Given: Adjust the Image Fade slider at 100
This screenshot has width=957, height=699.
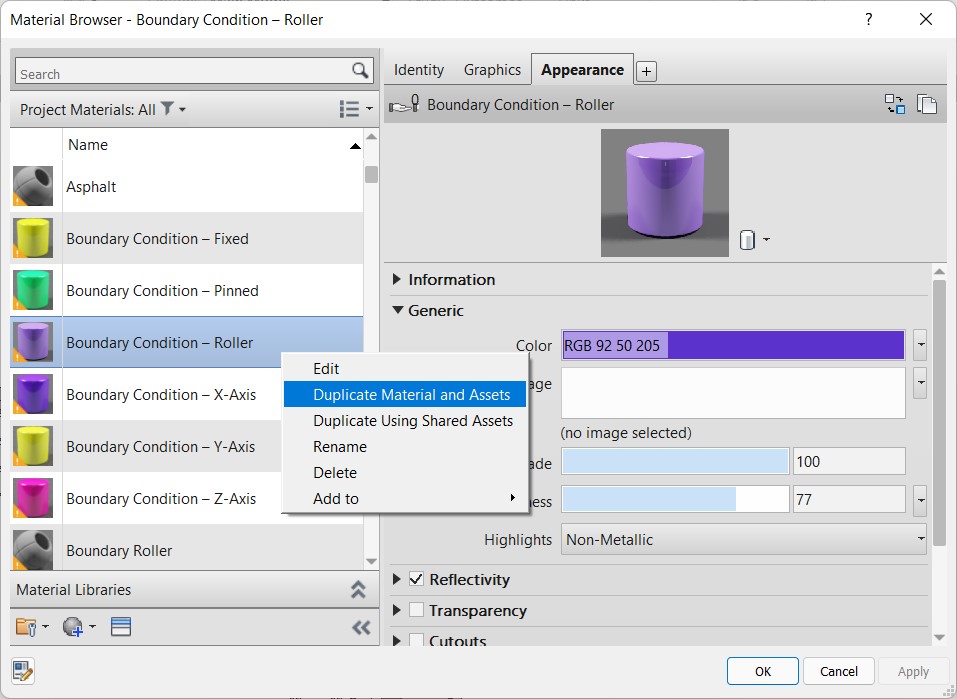Looking at the screenshot, I should coord(675,462).
